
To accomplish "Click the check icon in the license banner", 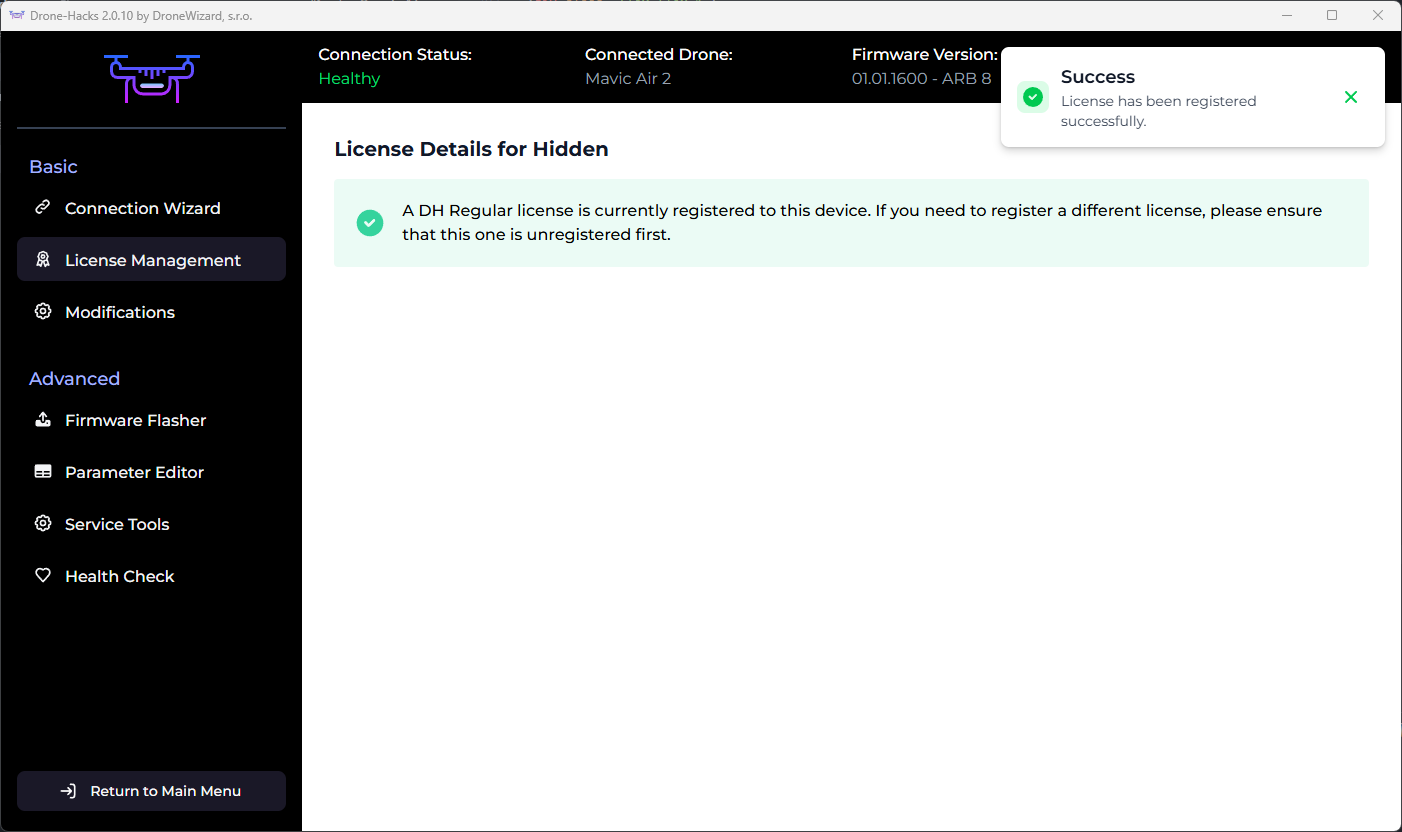I will pyautogui.click(x=370, y=223).
